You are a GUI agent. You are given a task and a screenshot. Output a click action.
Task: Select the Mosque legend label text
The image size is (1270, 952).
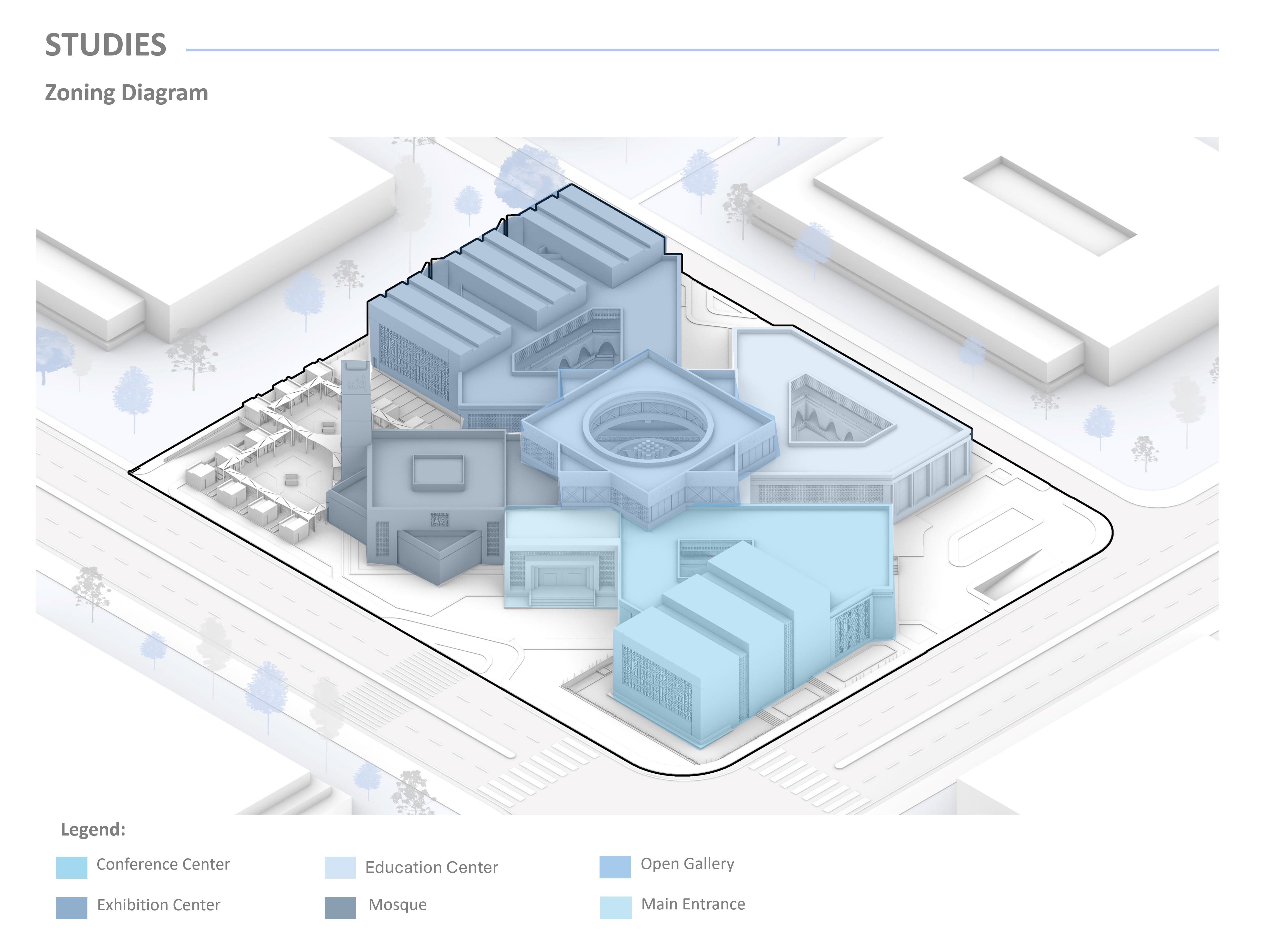[x=397, y=905]
